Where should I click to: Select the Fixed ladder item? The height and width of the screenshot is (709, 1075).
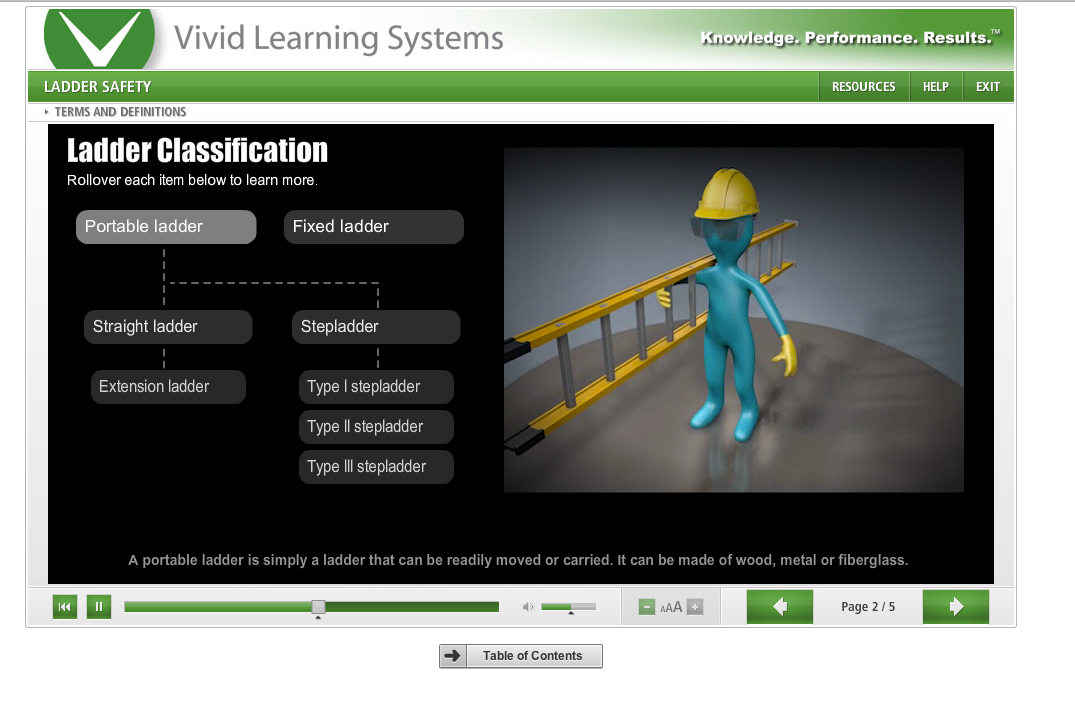coord(374,227)
